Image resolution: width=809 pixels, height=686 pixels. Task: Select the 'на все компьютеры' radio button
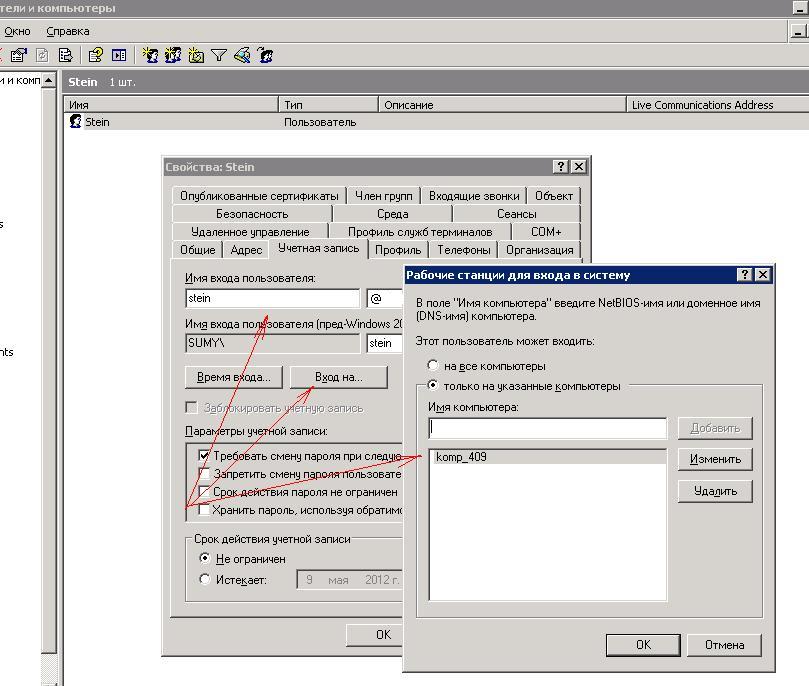coord(433,366)
